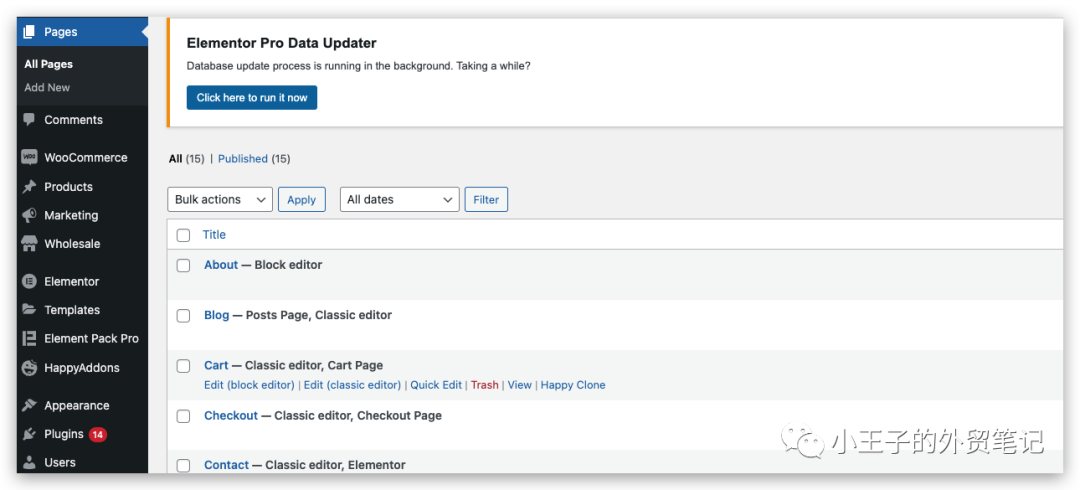Screen dimensions: 1080x490
Task: Open the Bulk actions dropdown
Action: (220, 199)
